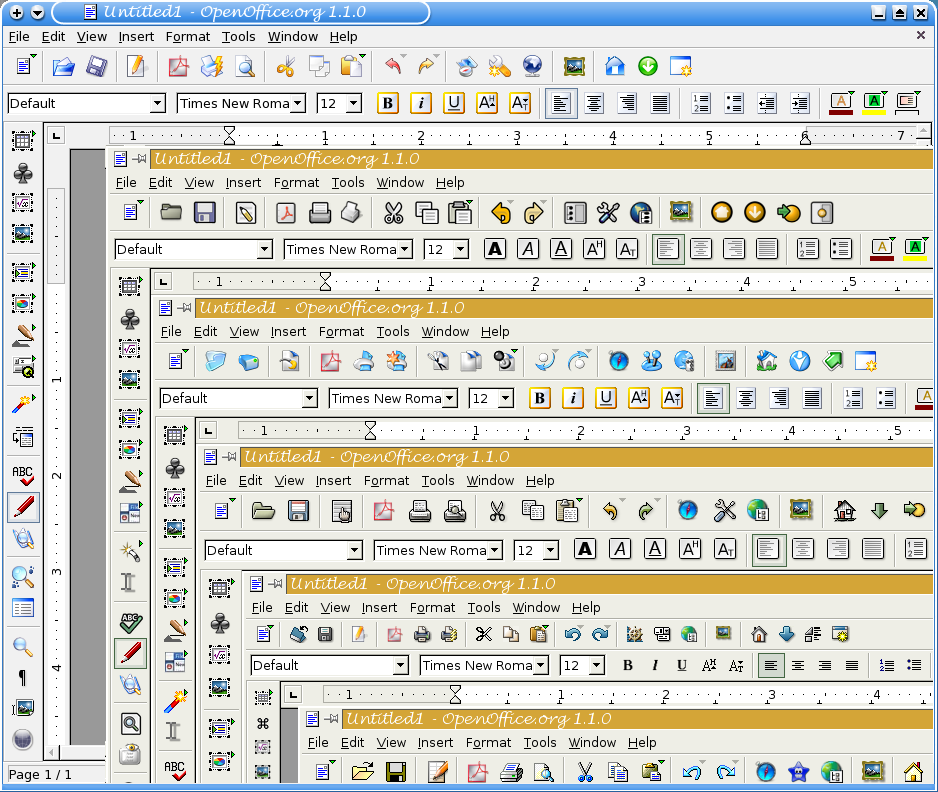Click orange scissors Cut icon in outermost toolbar
This screenshot has height=792, width=938.
285,66
